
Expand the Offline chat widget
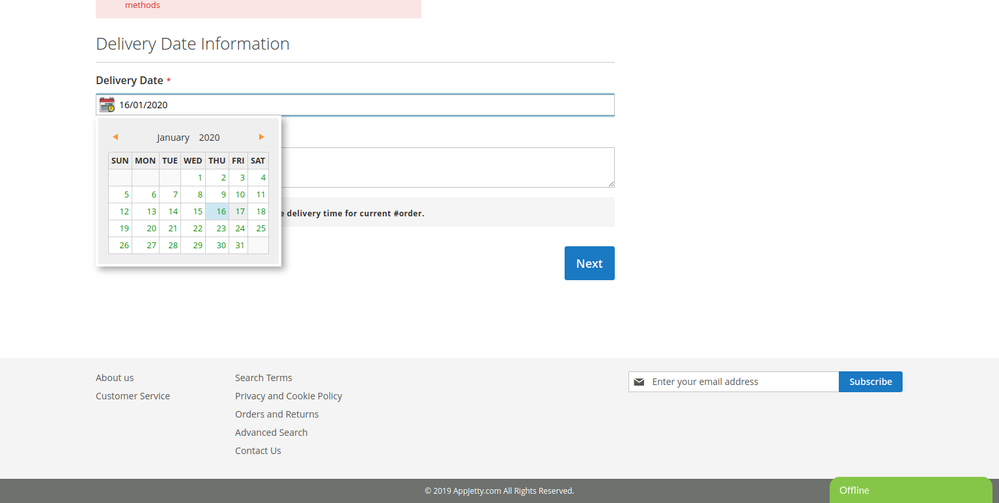pyautogui.click(x=910, y=490)
